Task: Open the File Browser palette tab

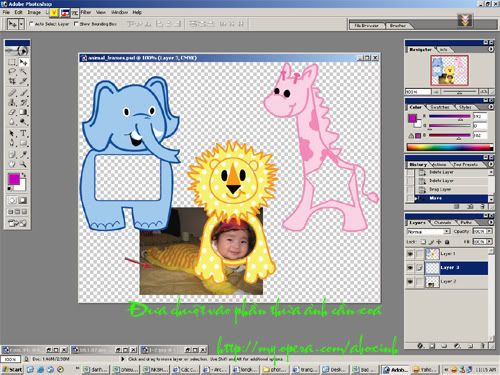Action: [367, 25]
